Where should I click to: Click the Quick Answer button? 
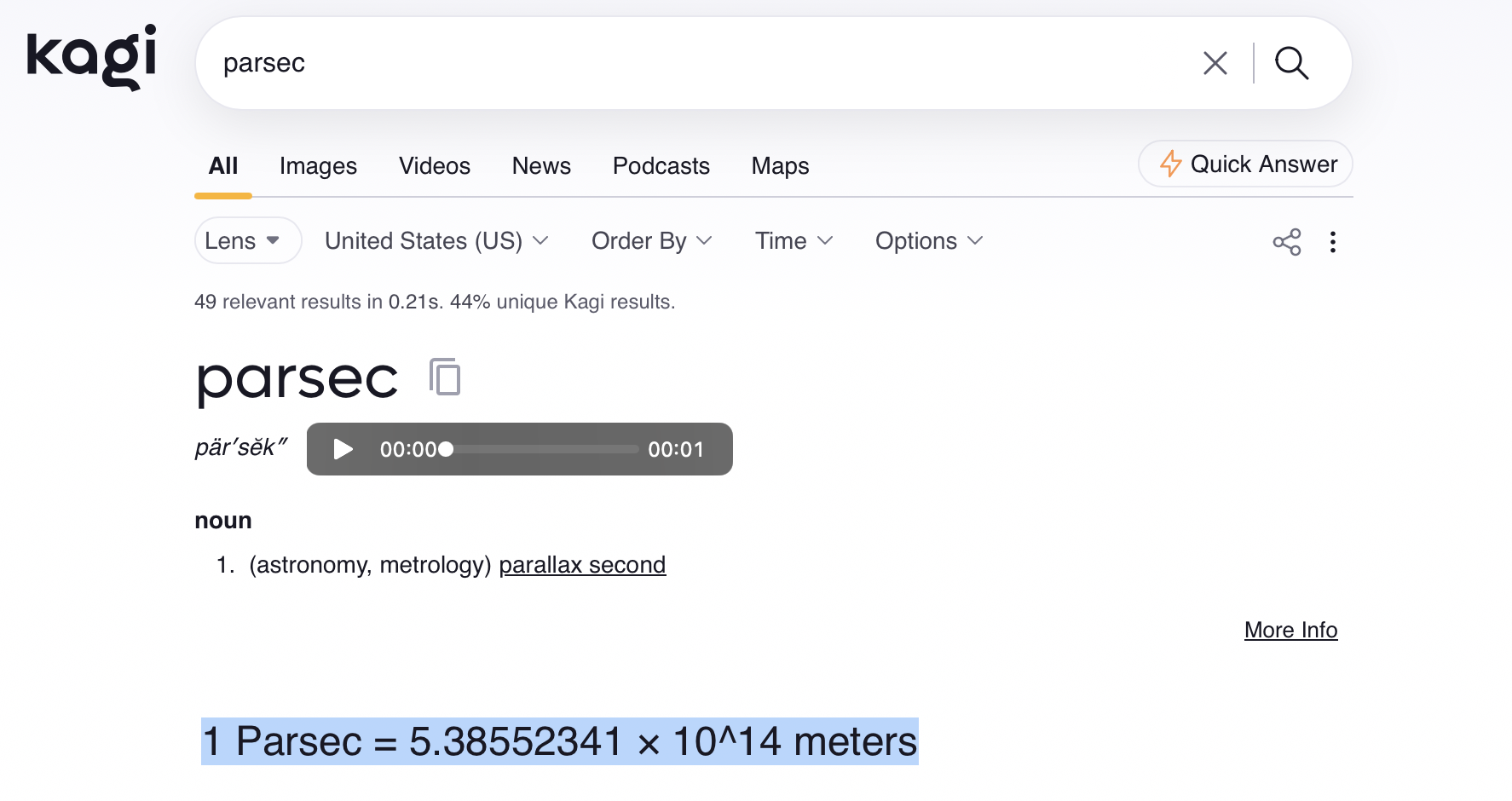1245,164
